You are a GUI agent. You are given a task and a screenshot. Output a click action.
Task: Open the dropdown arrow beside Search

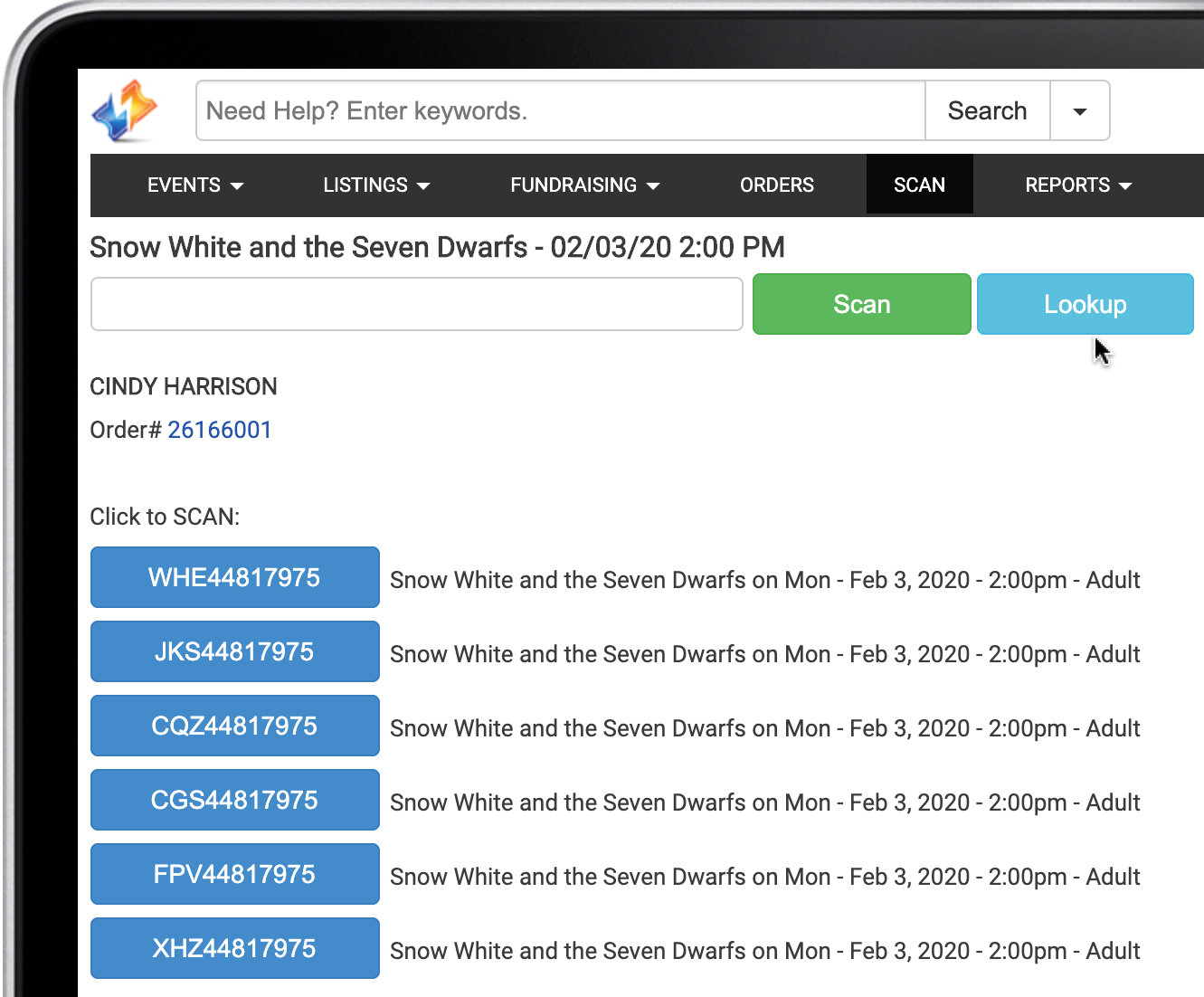click(x=1079, y=110)
